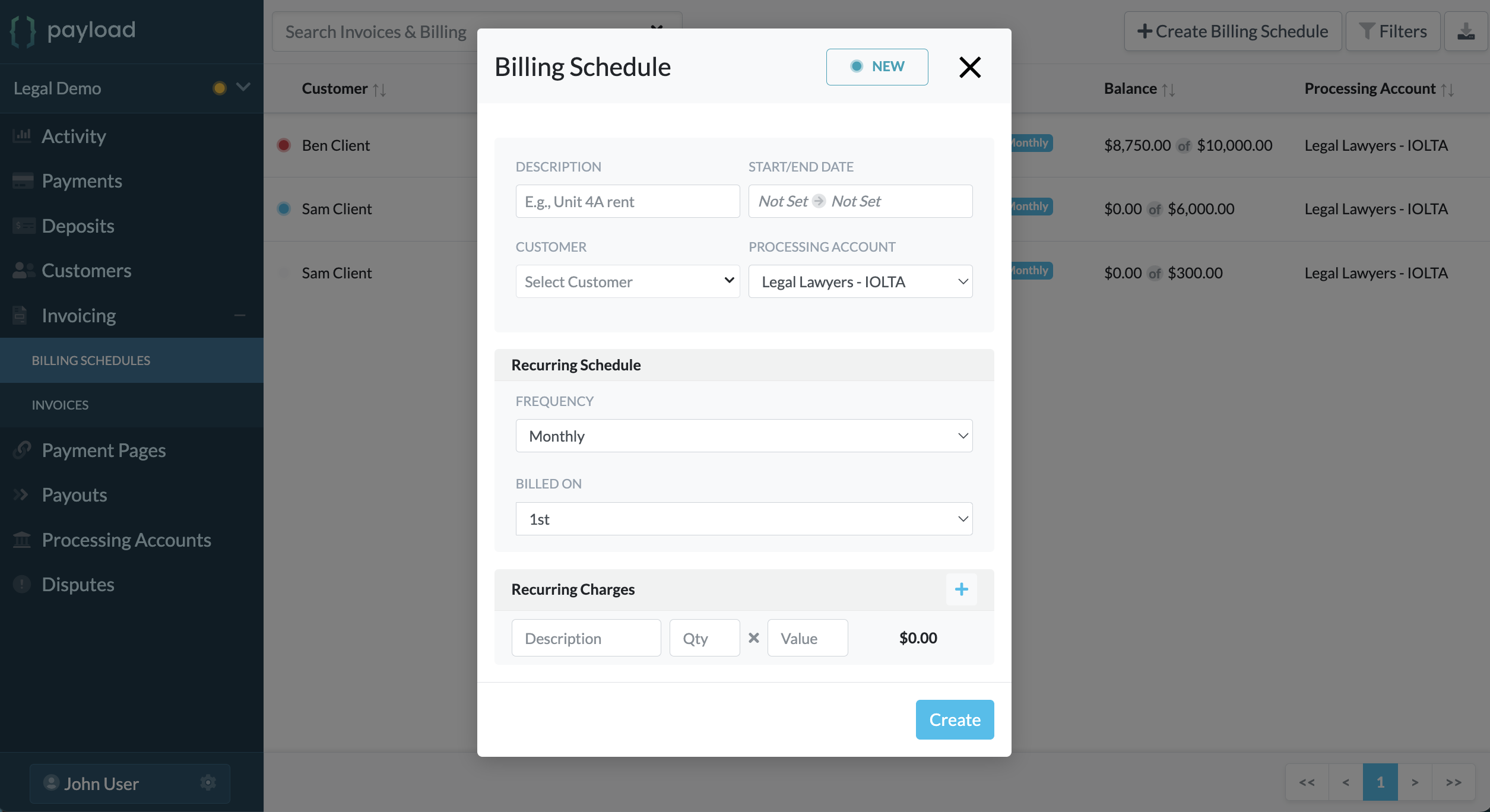Go to Customers in sidebar menu
Viewport: 1490px width, 812px height.
tap(87, 271)
